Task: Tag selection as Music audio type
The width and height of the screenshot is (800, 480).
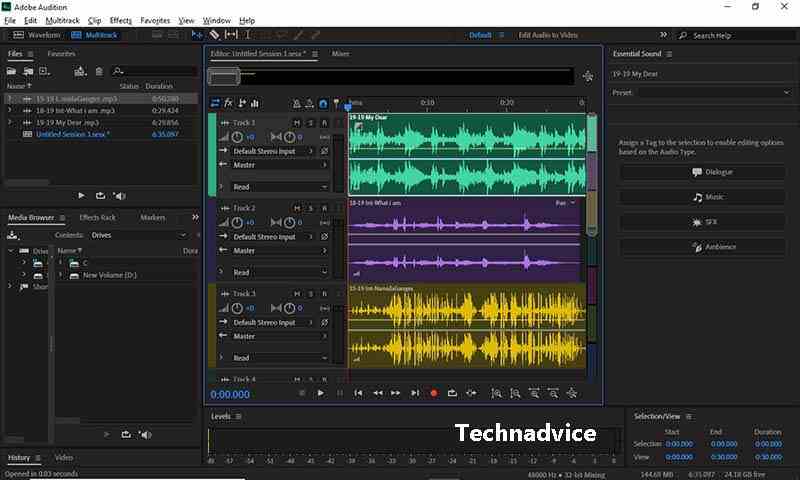Action: [703, 197]
